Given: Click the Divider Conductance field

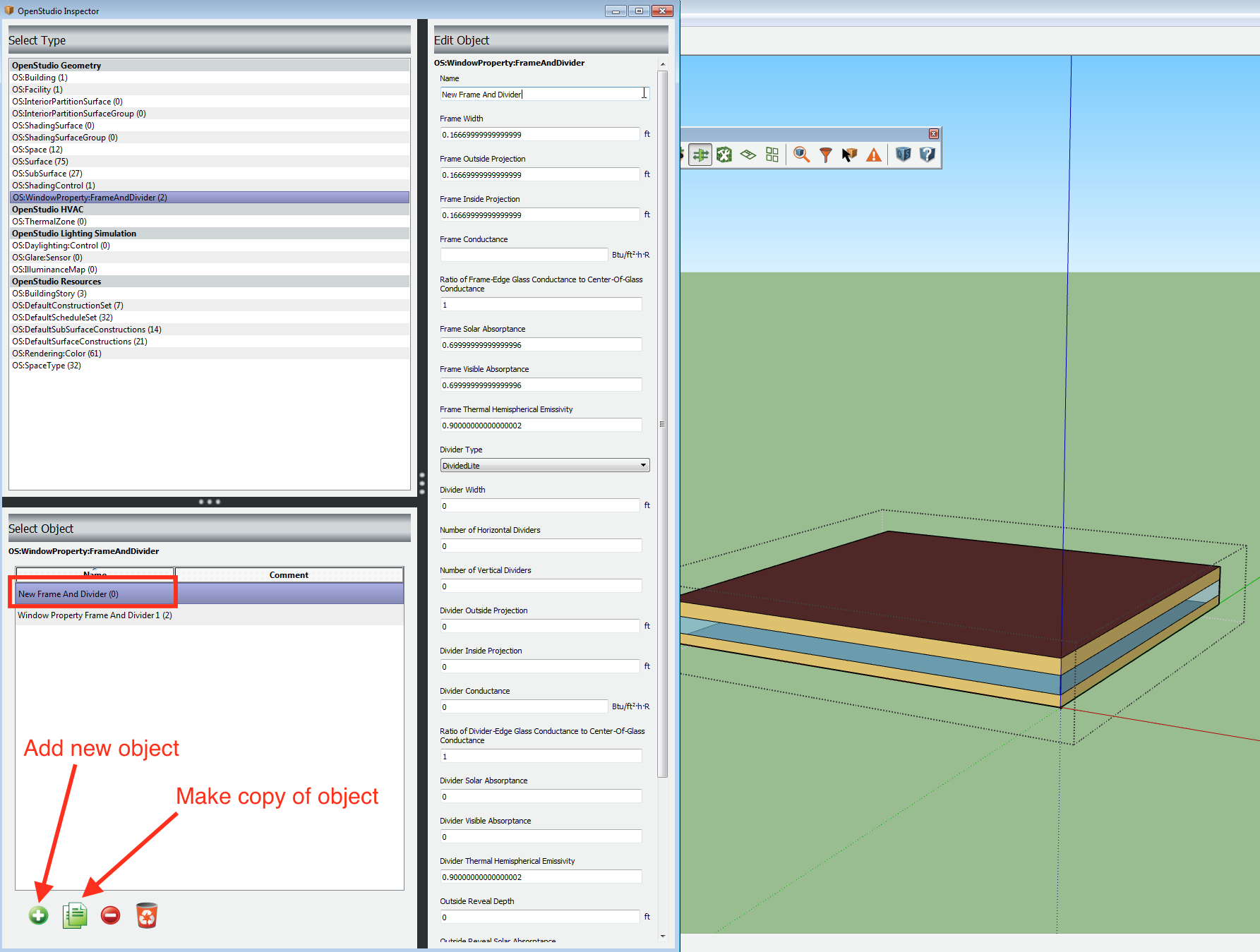Looking at the screenshot, I should coord(524,707).
